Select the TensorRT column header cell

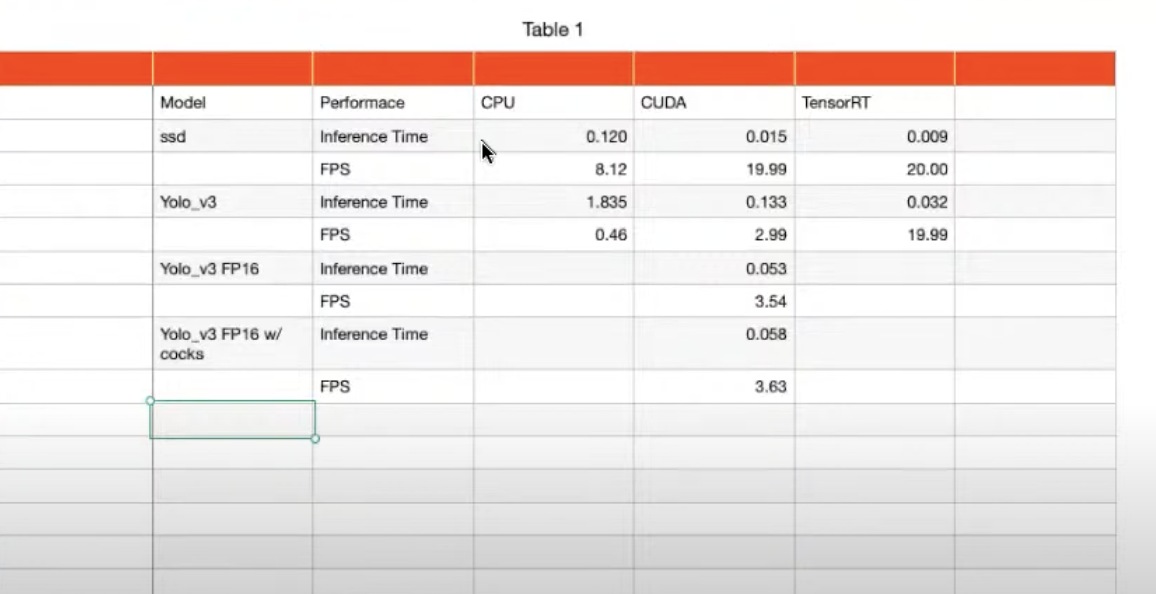874,103
